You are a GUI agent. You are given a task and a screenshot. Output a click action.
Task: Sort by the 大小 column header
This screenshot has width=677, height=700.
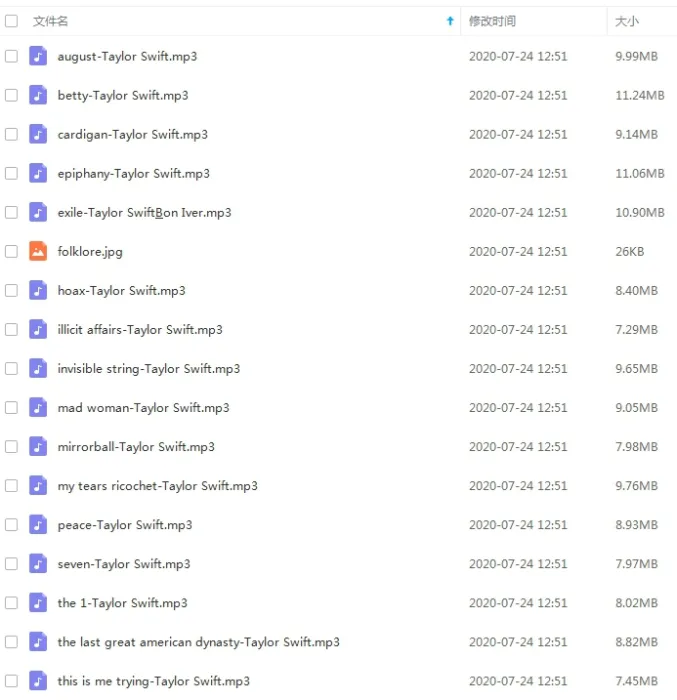click(x=627, y=21)
